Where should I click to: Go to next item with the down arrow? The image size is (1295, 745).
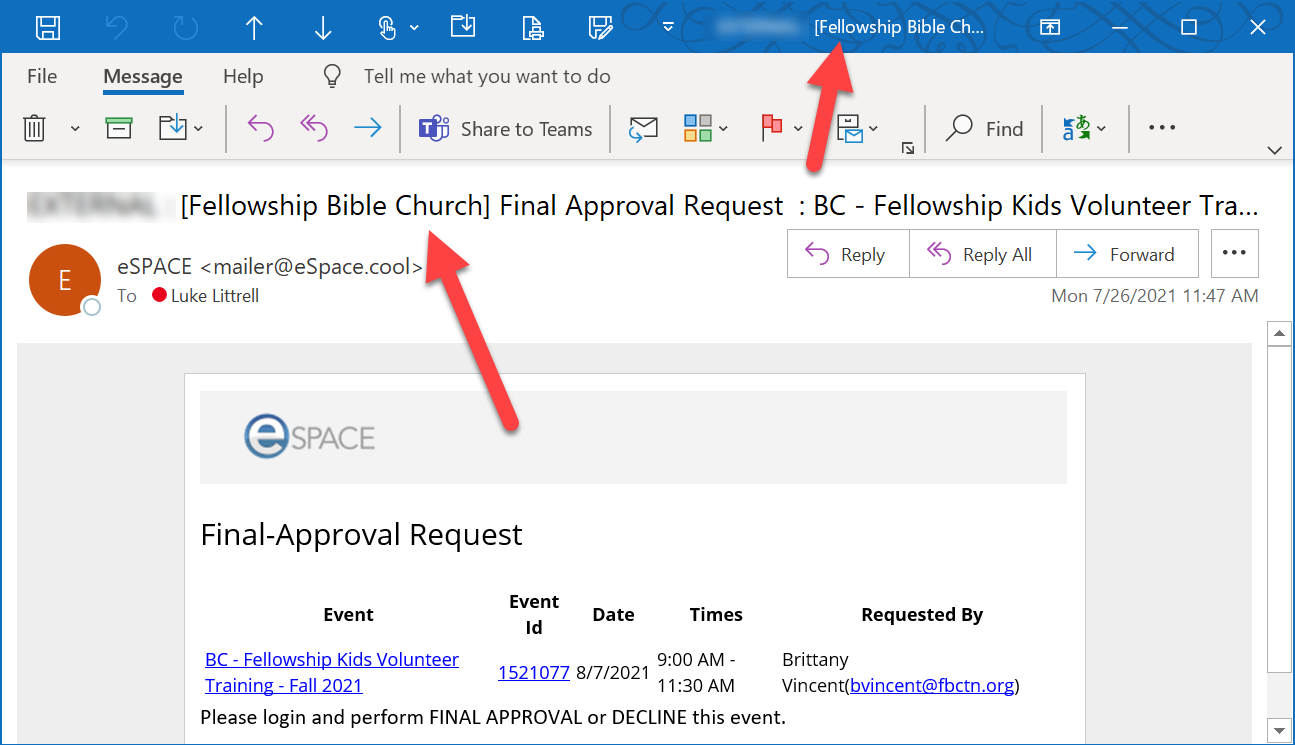tap(323, 28)
